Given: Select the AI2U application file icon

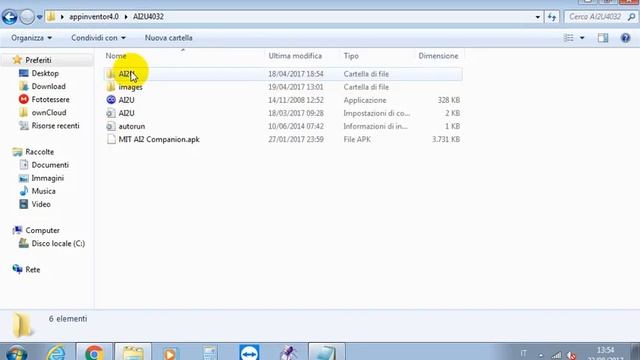Looking at the screenshot, I should pyautogui.click(x=111, y=100).
